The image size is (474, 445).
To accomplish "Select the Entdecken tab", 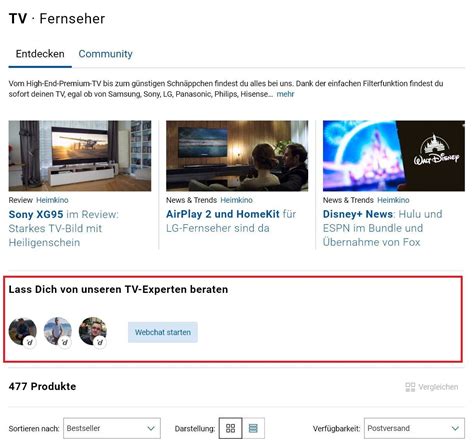I will click(40, 54).
